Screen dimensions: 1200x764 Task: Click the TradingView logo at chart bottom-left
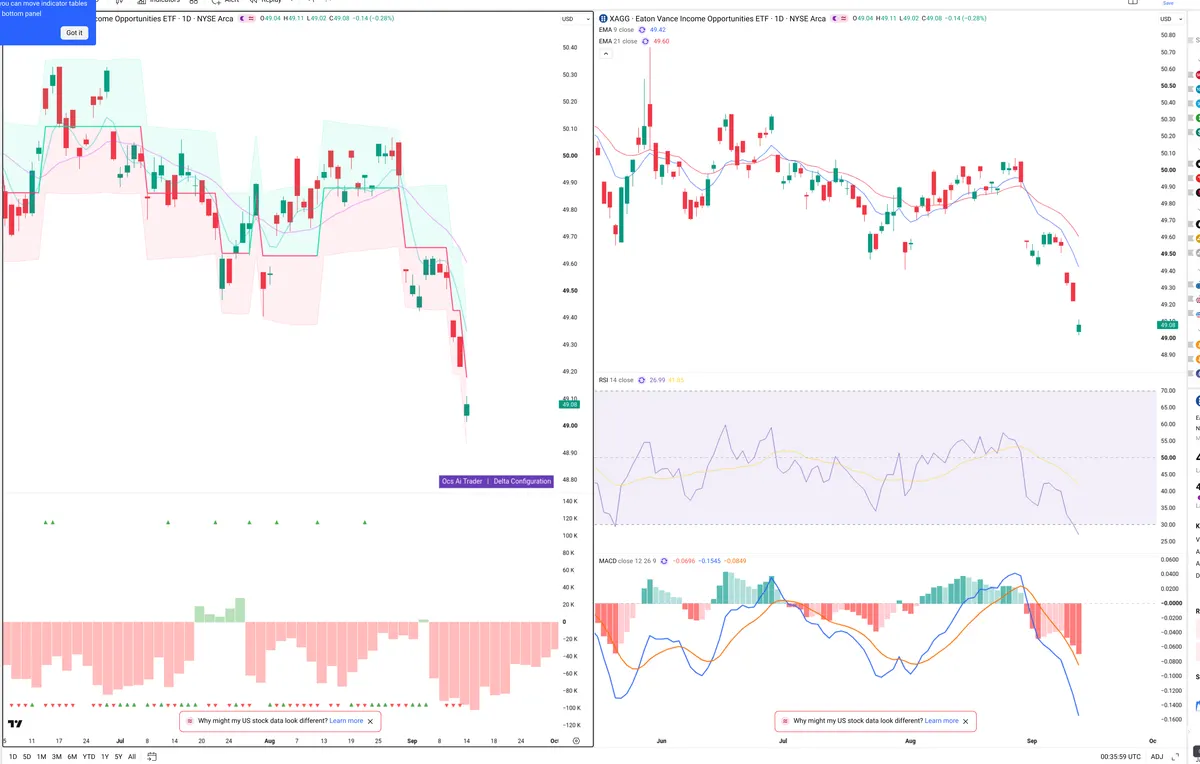point(15,723)
